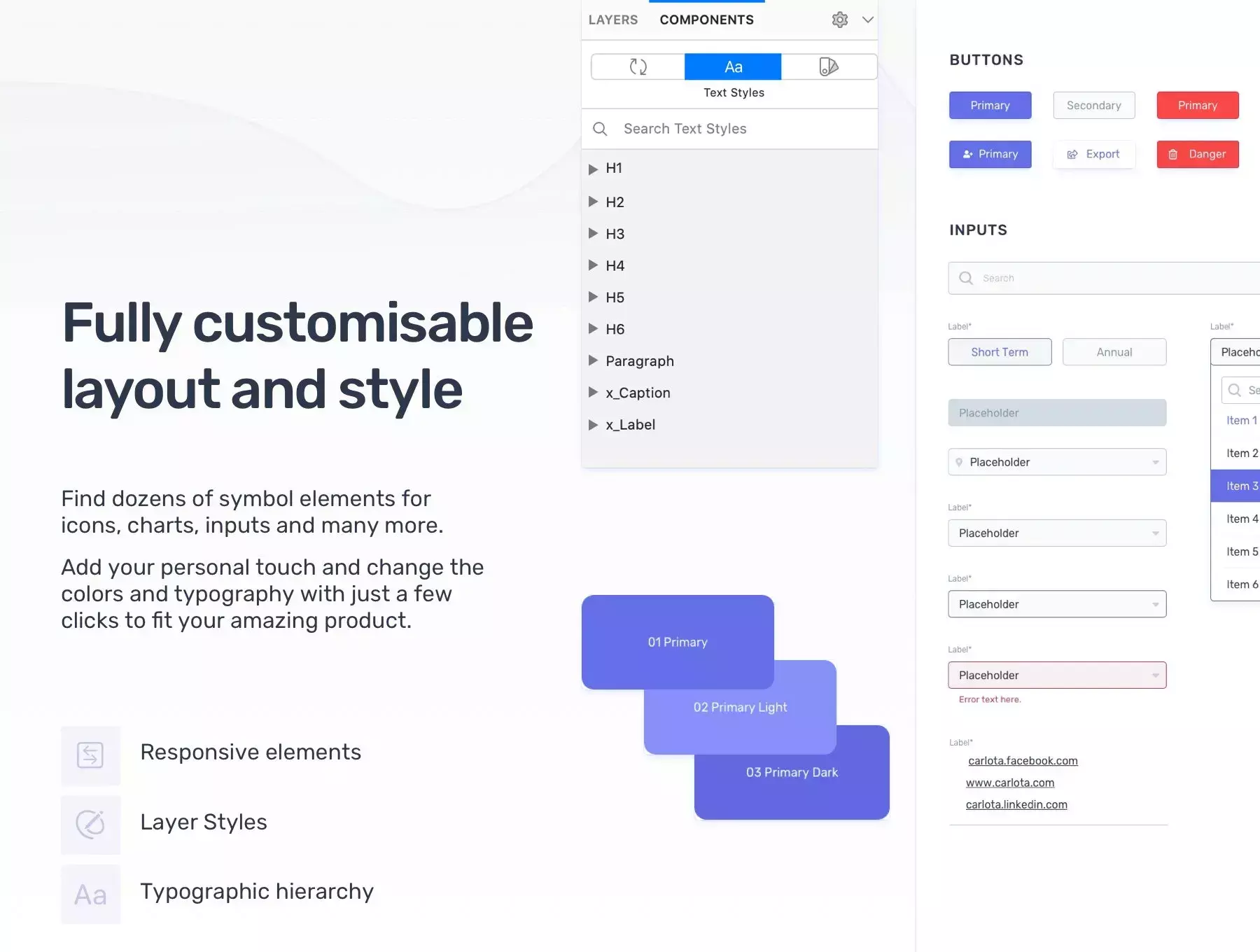Image resolution: width=1260 pixels, height=952 pixels.
Task: Switch to the LAYERS tab
Action: click(x=613, y=20)
